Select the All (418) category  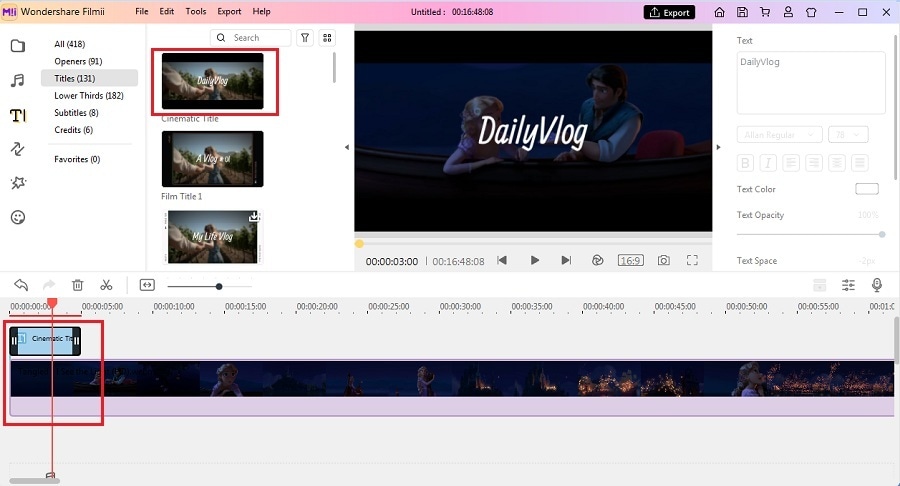tap(70, 44)
